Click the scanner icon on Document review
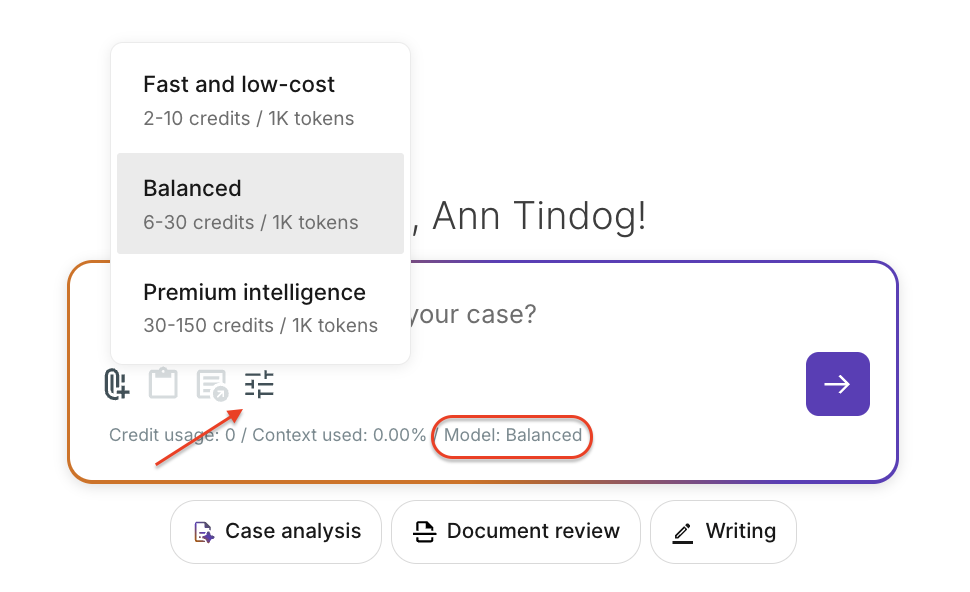Viewport: 970px width, 592px height. 425,532
